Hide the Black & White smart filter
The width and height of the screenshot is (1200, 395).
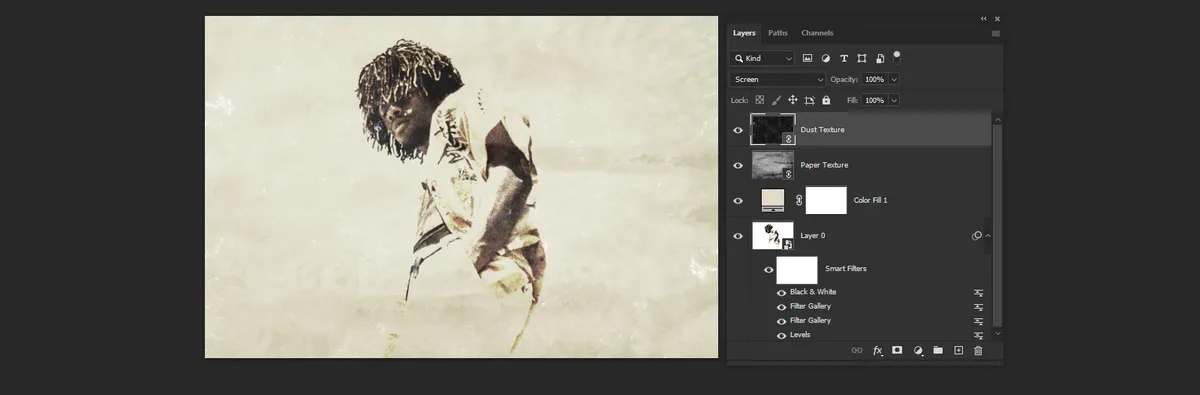coord(781,293)
